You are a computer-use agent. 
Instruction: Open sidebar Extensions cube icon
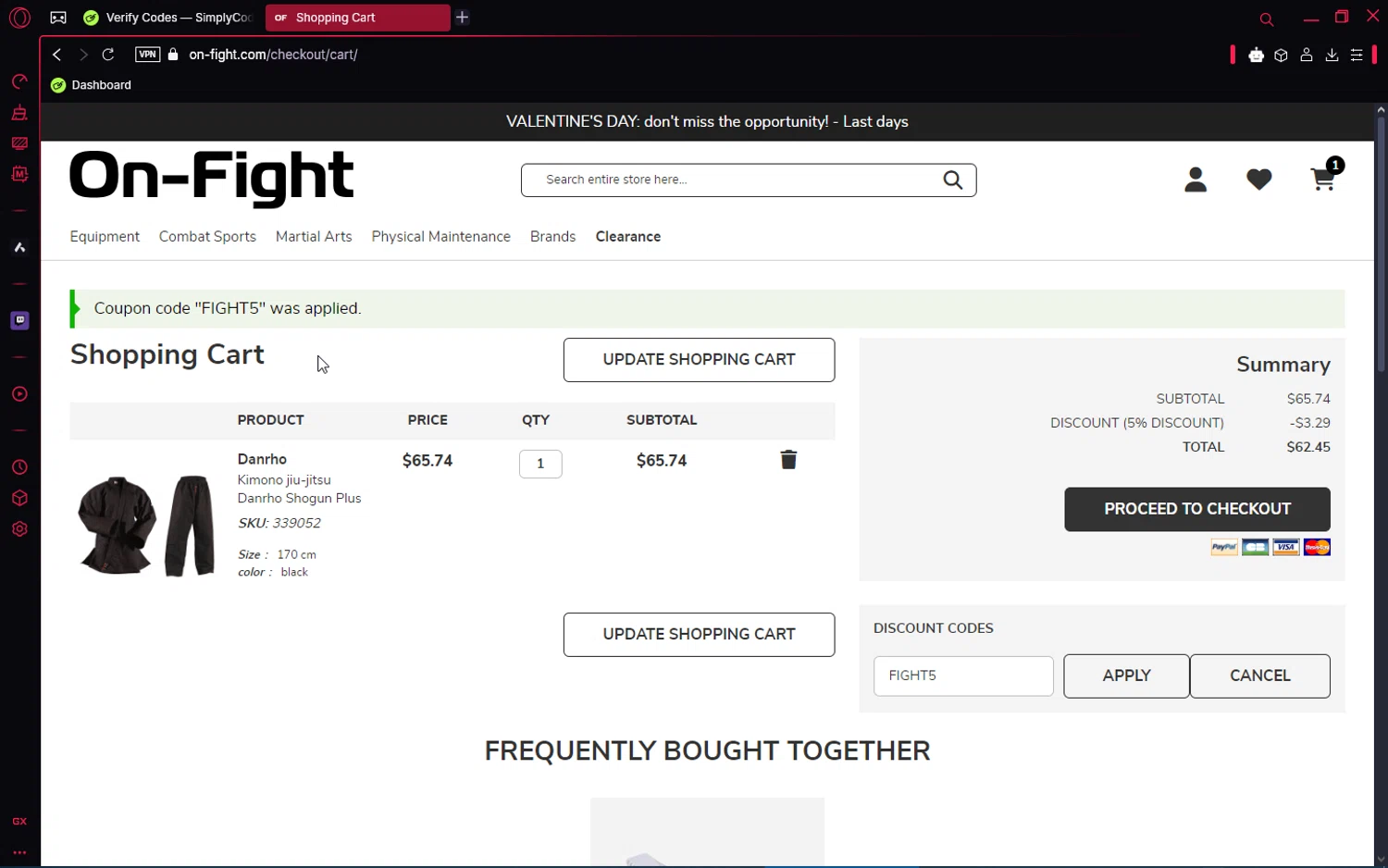[x=19, y=498]
